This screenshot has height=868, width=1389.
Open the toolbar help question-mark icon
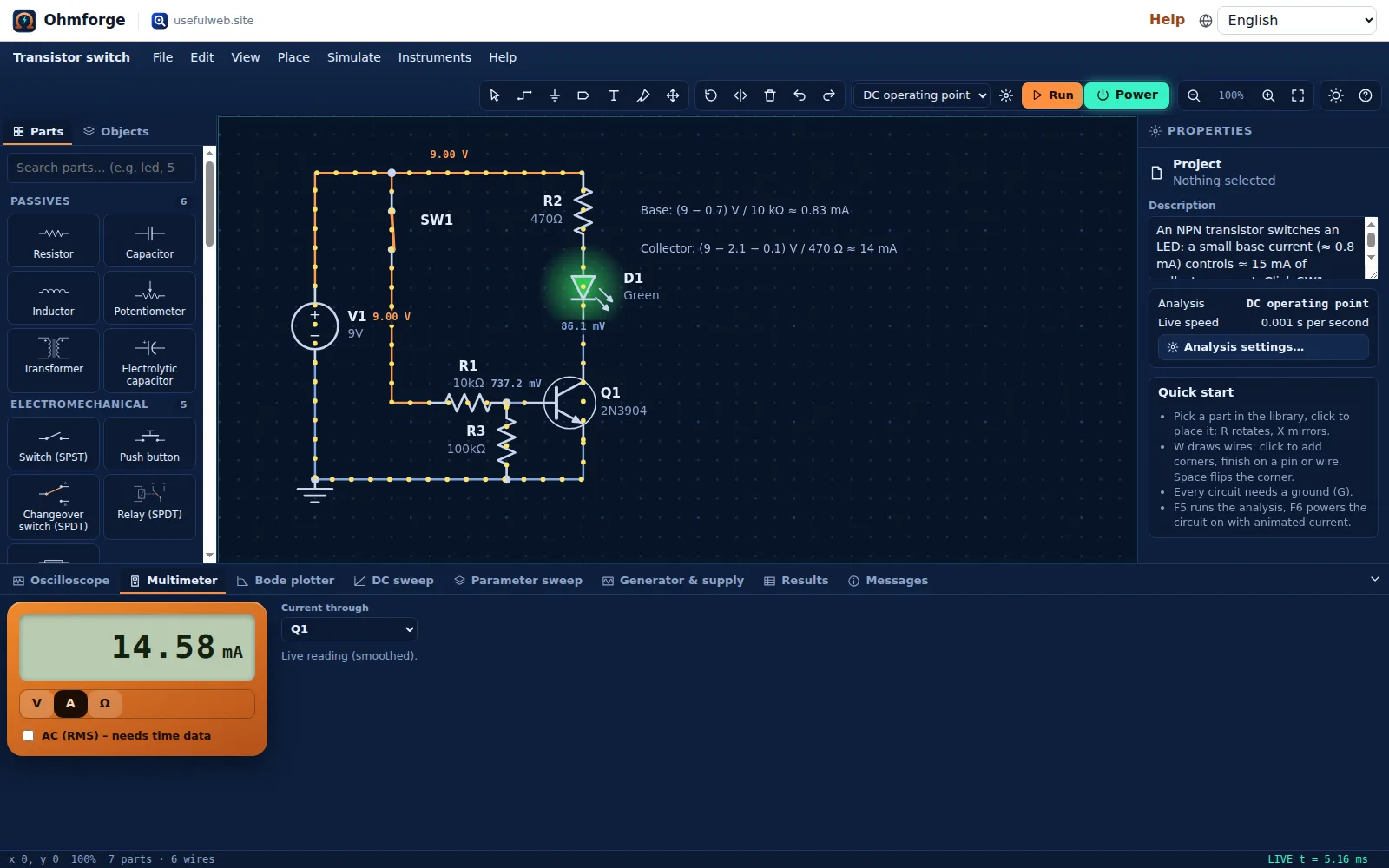tap(1366, 95)
